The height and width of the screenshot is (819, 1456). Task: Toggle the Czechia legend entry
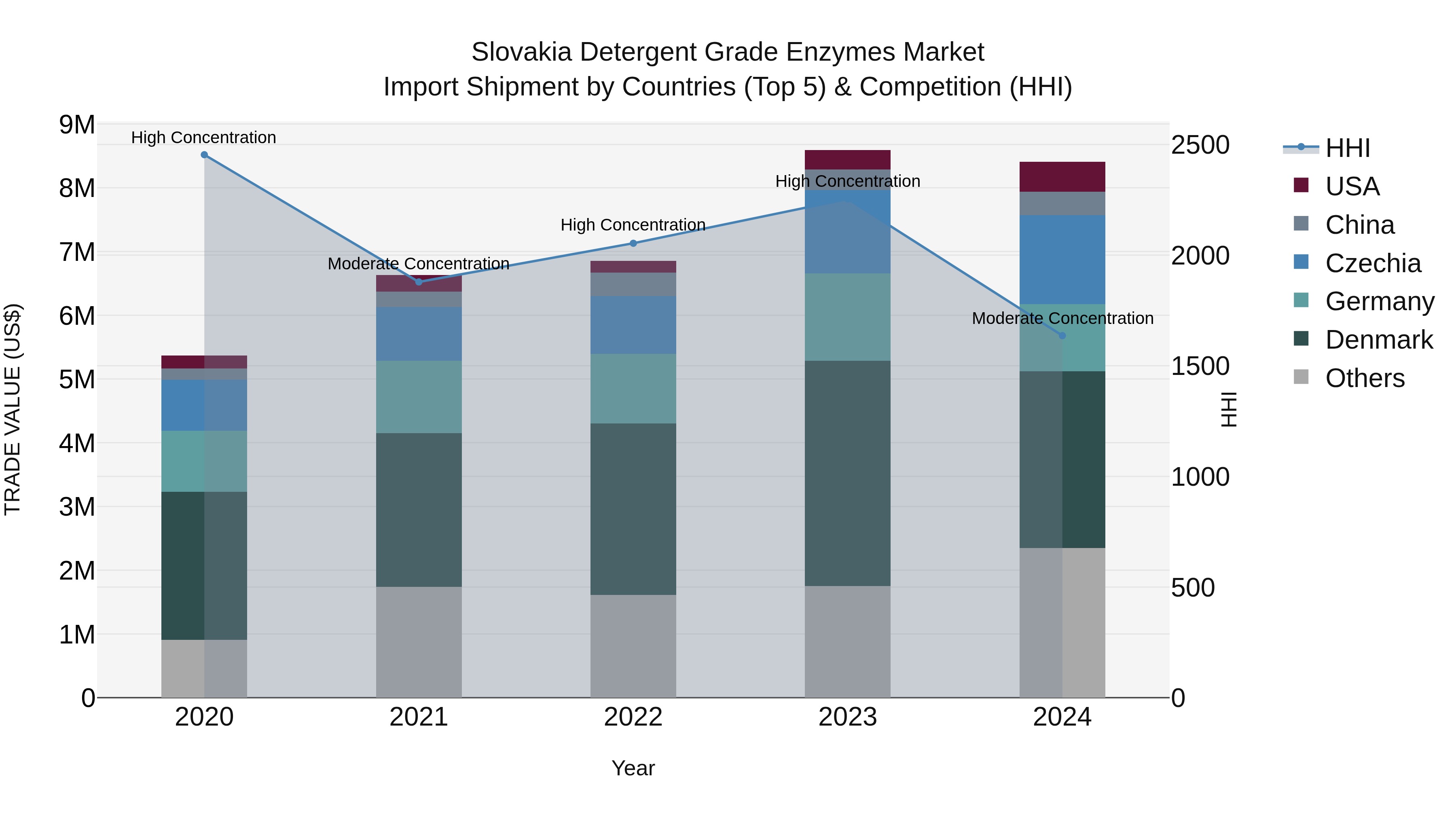click(x=1358, y=263)
